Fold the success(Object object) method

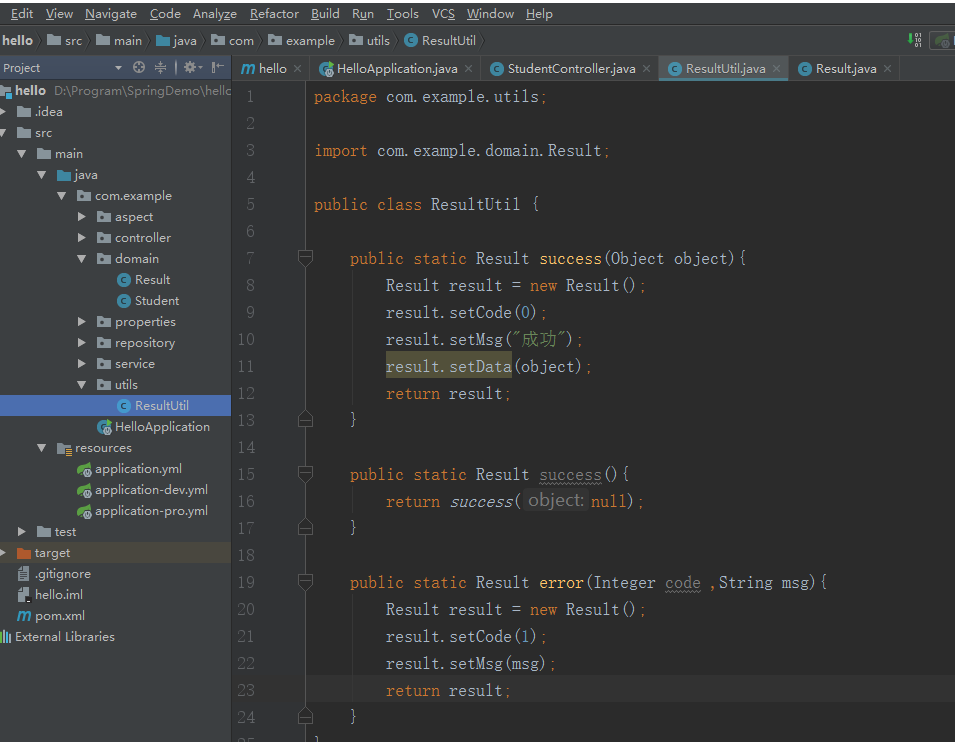[305, 258]
